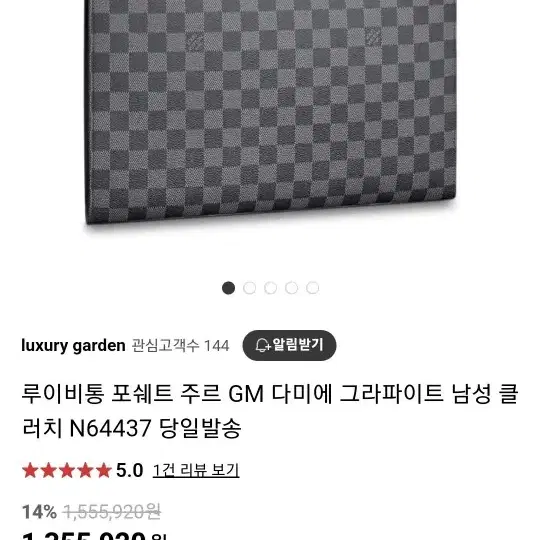
Task: Tap the 관심고객수 144 follower count
Action: click(180, 345)
